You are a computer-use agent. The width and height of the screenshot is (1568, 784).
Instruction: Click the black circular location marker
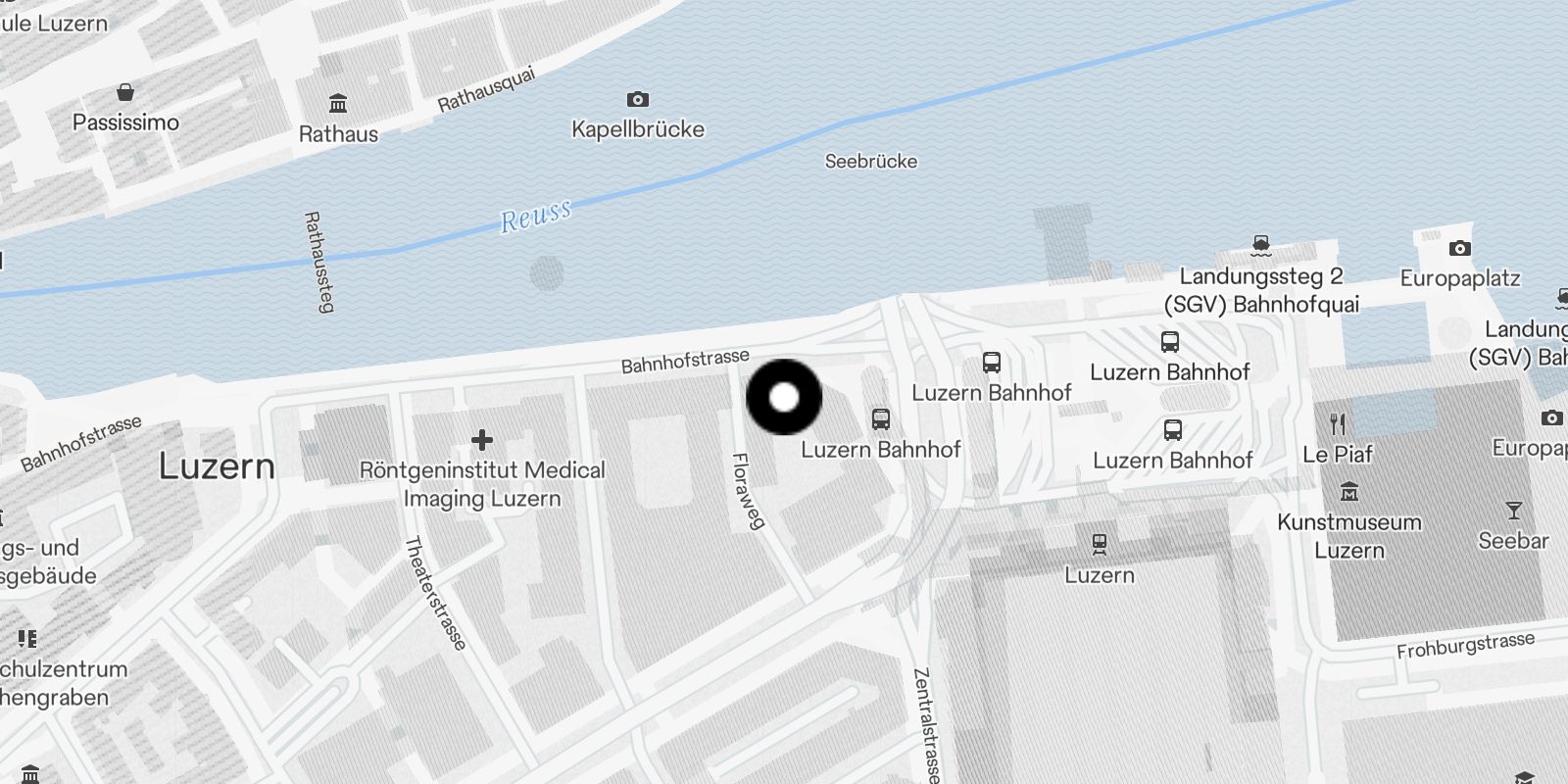coord(784,397)
